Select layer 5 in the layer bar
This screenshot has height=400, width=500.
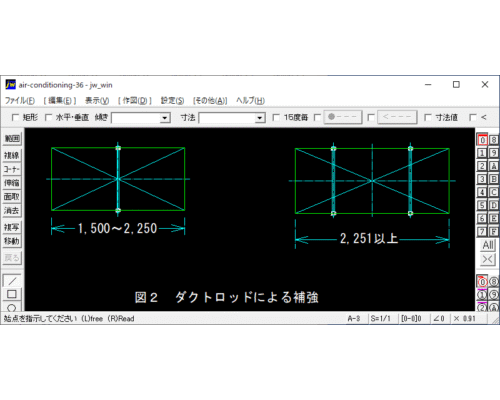pyautogui.click(x=482, y=205)
